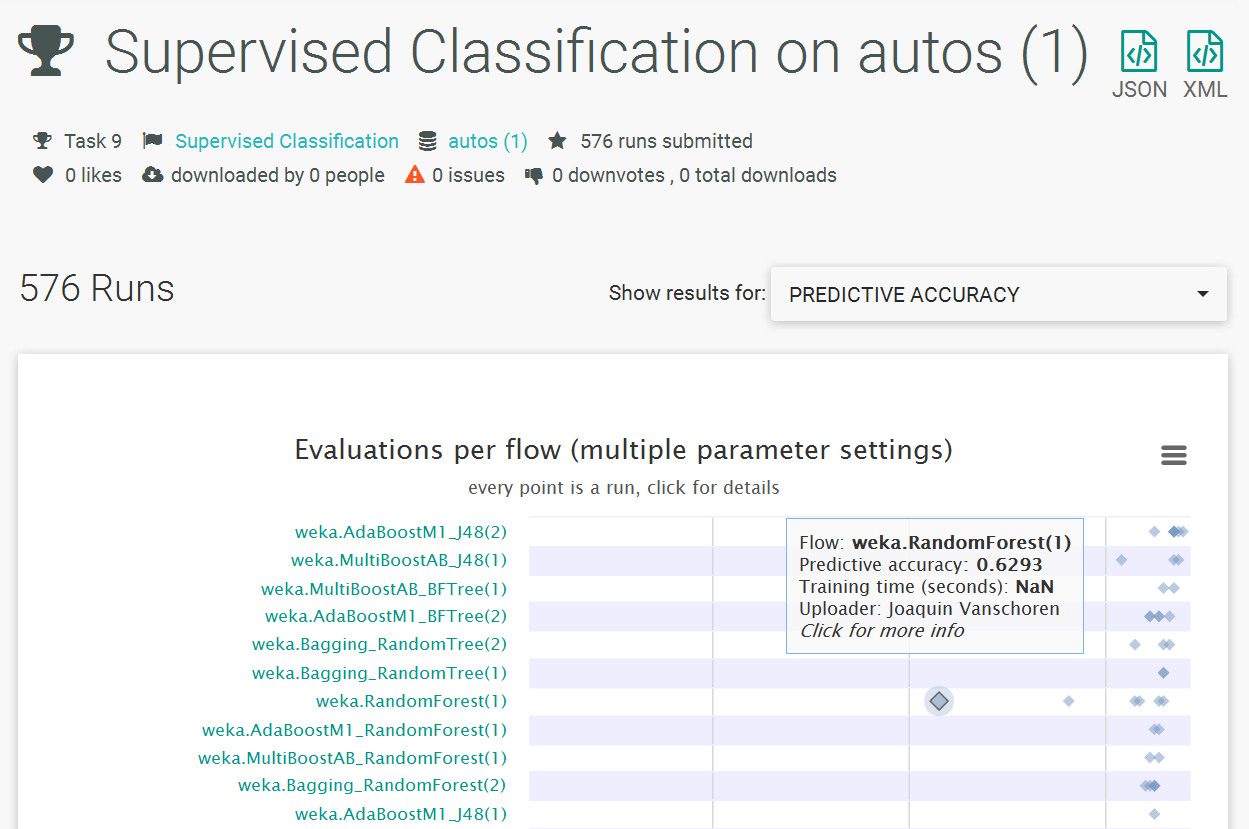Click the thumbs-down downvotes icon
The width and height of the screenshot is (1249, 829).
pyautogui.click(x=534, y=175)
